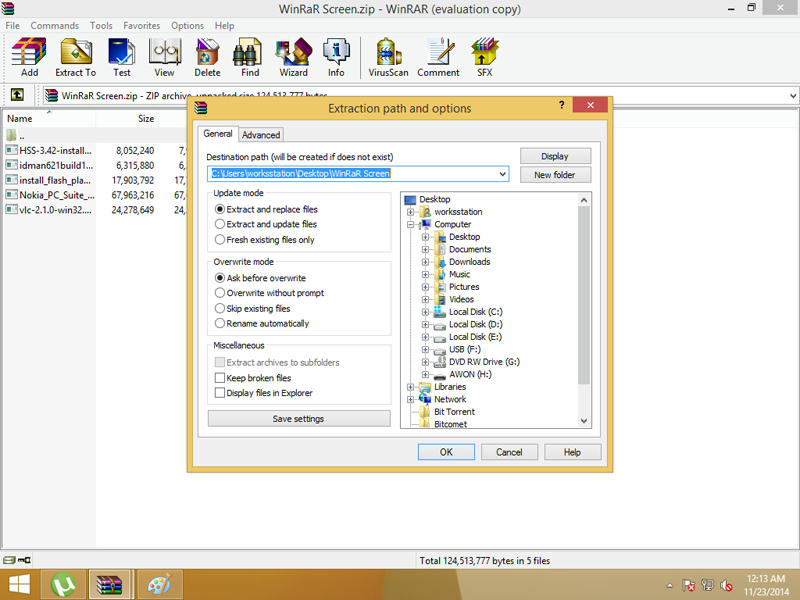Expand the Network tree node
The width and height of the screenshot is (800, 600).
coord(410,399)
